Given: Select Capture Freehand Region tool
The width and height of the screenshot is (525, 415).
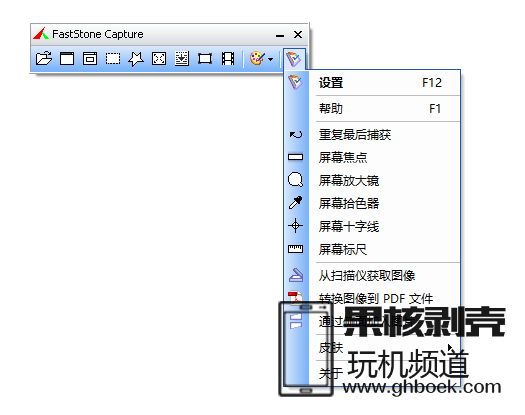Looking at the screenshot, I should 136,59.
